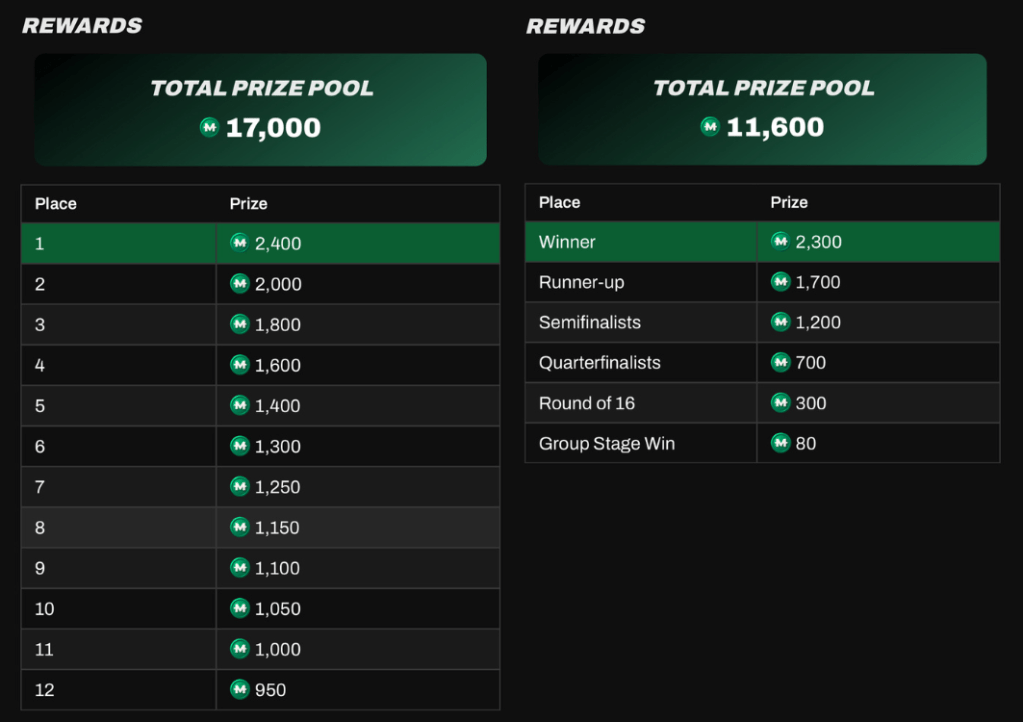Click the coin icon next to 2,400
The height and width of the screenshot is (722, 1023).
tap(239, 243)
